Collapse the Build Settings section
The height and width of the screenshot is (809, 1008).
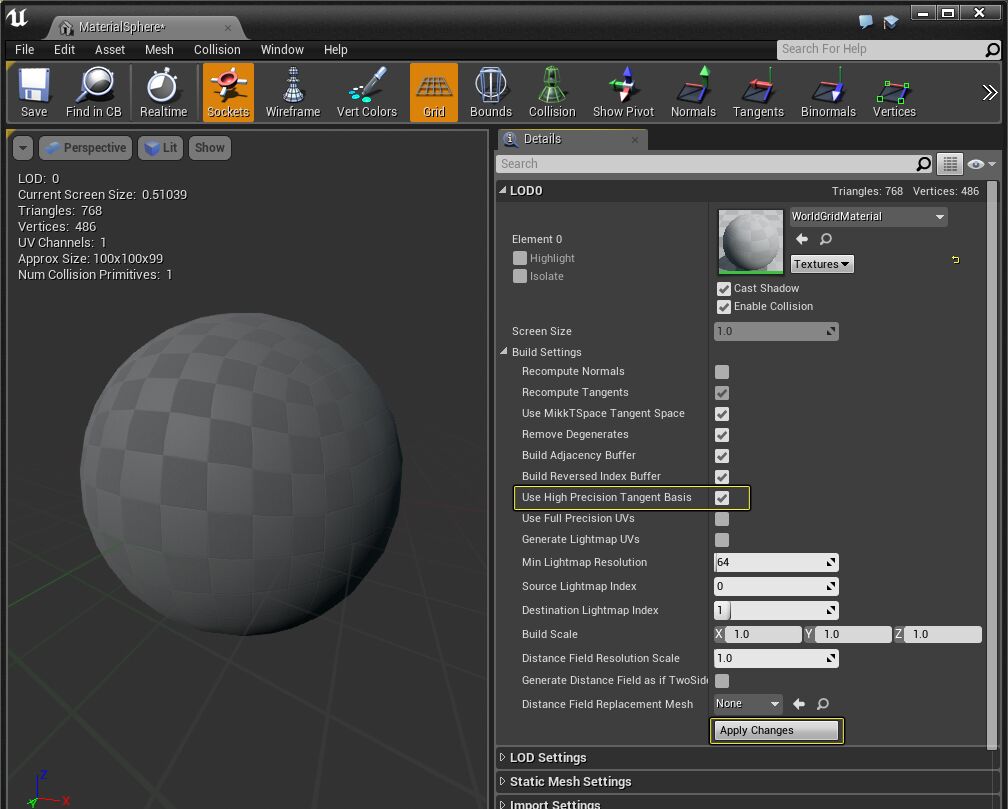click(x=504, y=350)
